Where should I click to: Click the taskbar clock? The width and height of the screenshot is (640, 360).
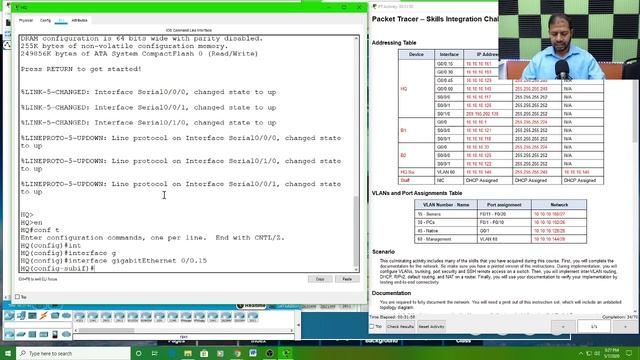tap(613, 353)
